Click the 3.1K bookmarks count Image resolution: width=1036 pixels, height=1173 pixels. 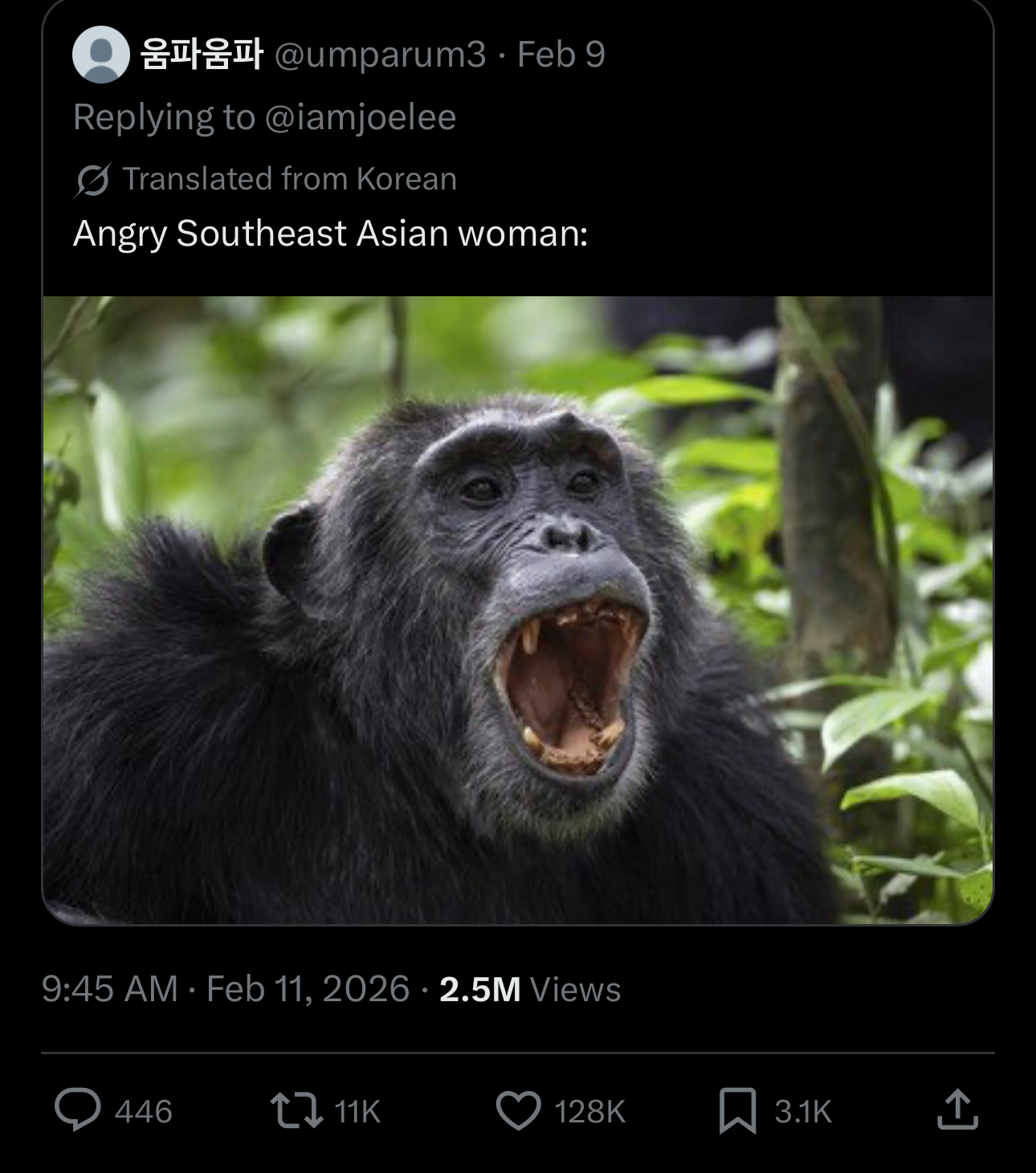(803, 1112)
